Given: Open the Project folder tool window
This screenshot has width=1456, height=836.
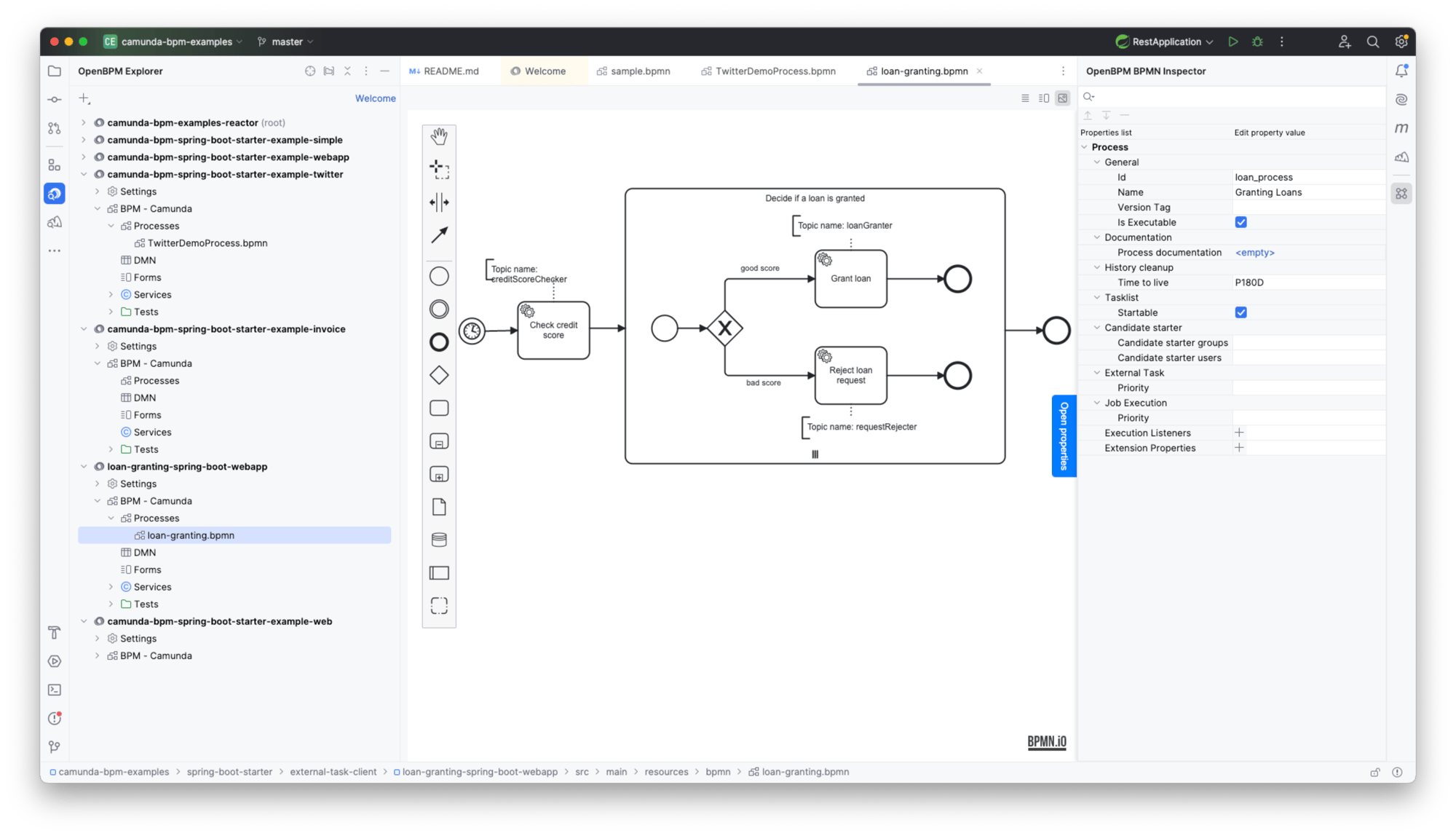Looking at the screenshot, I should [55, 71].
